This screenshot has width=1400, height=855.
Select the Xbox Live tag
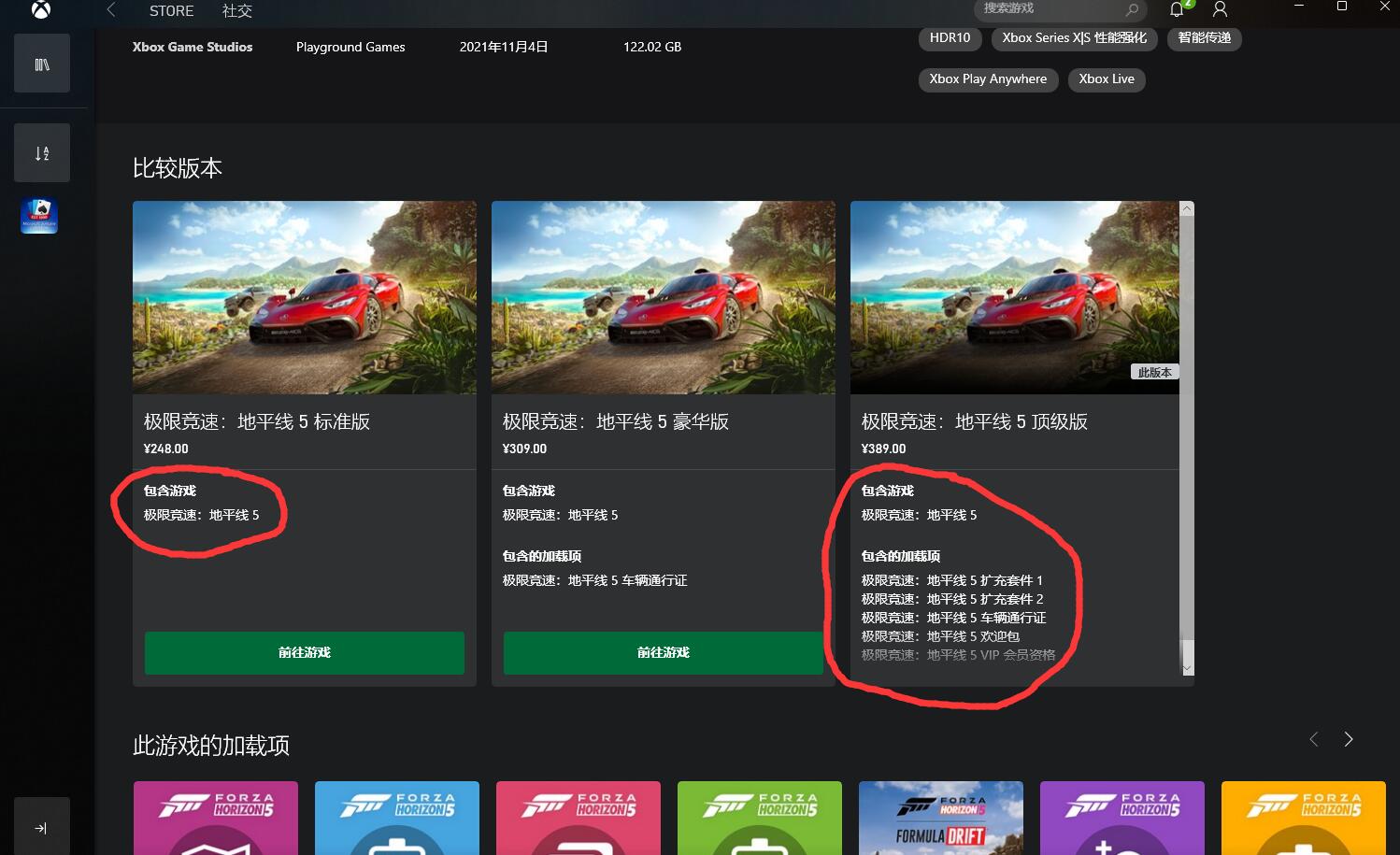(x=1107, y=79)
